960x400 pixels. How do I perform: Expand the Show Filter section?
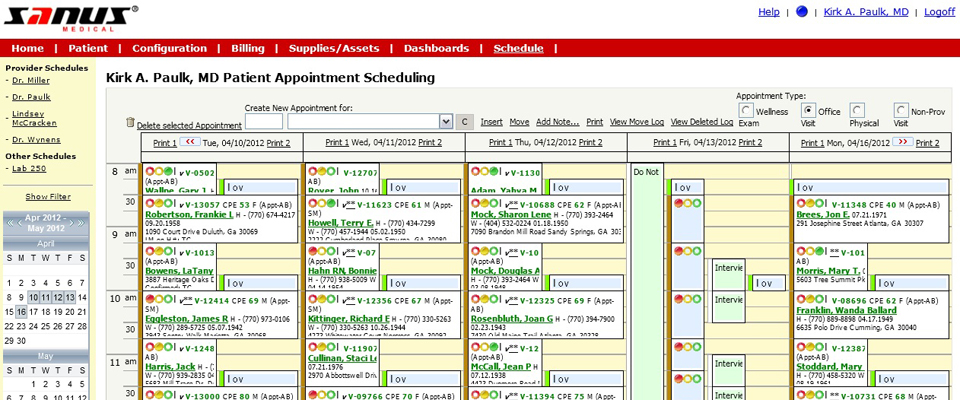[x=48, y=197]
